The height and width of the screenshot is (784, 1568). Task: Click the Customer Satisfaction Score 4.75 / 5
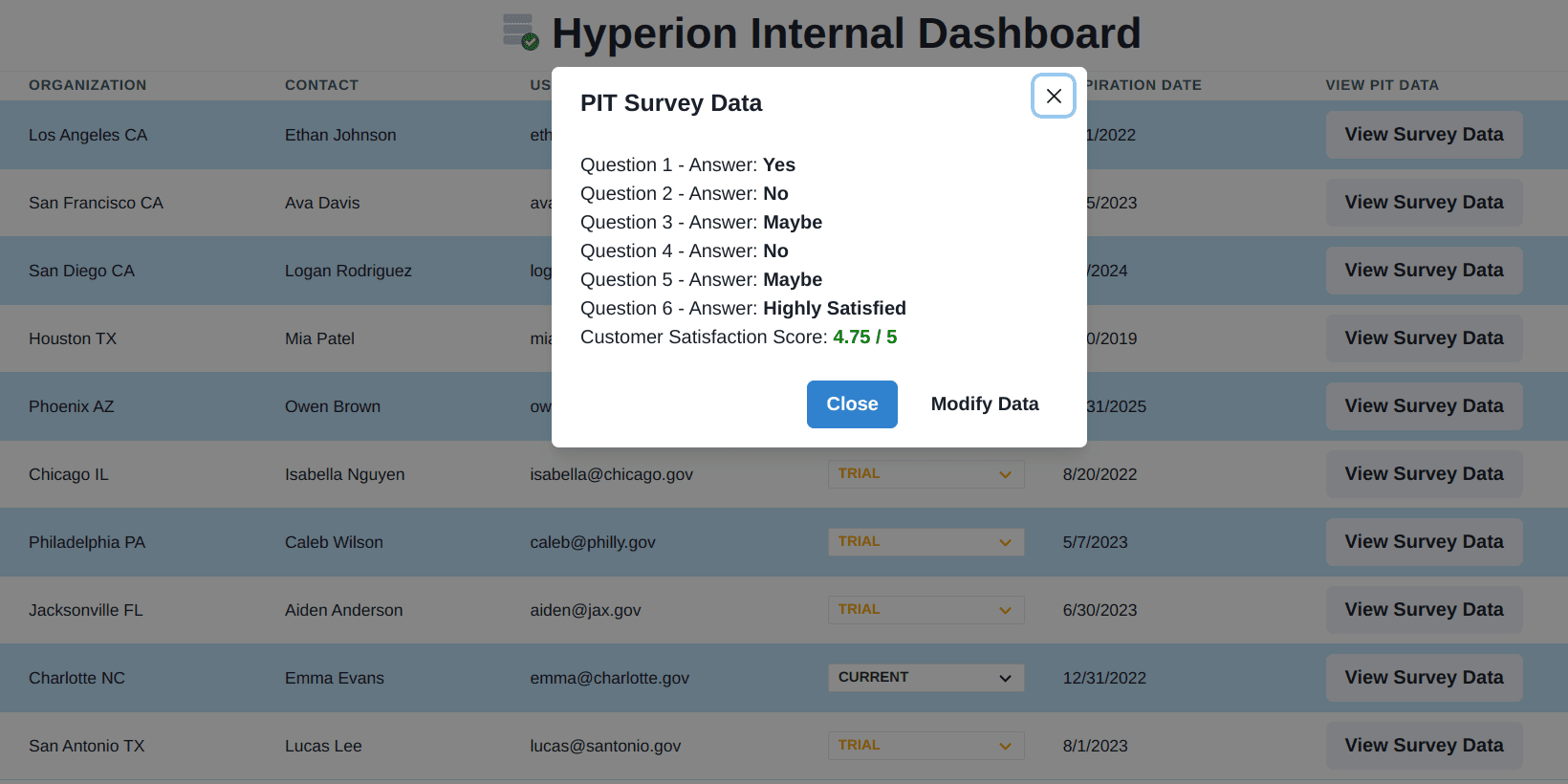(864, 338)
